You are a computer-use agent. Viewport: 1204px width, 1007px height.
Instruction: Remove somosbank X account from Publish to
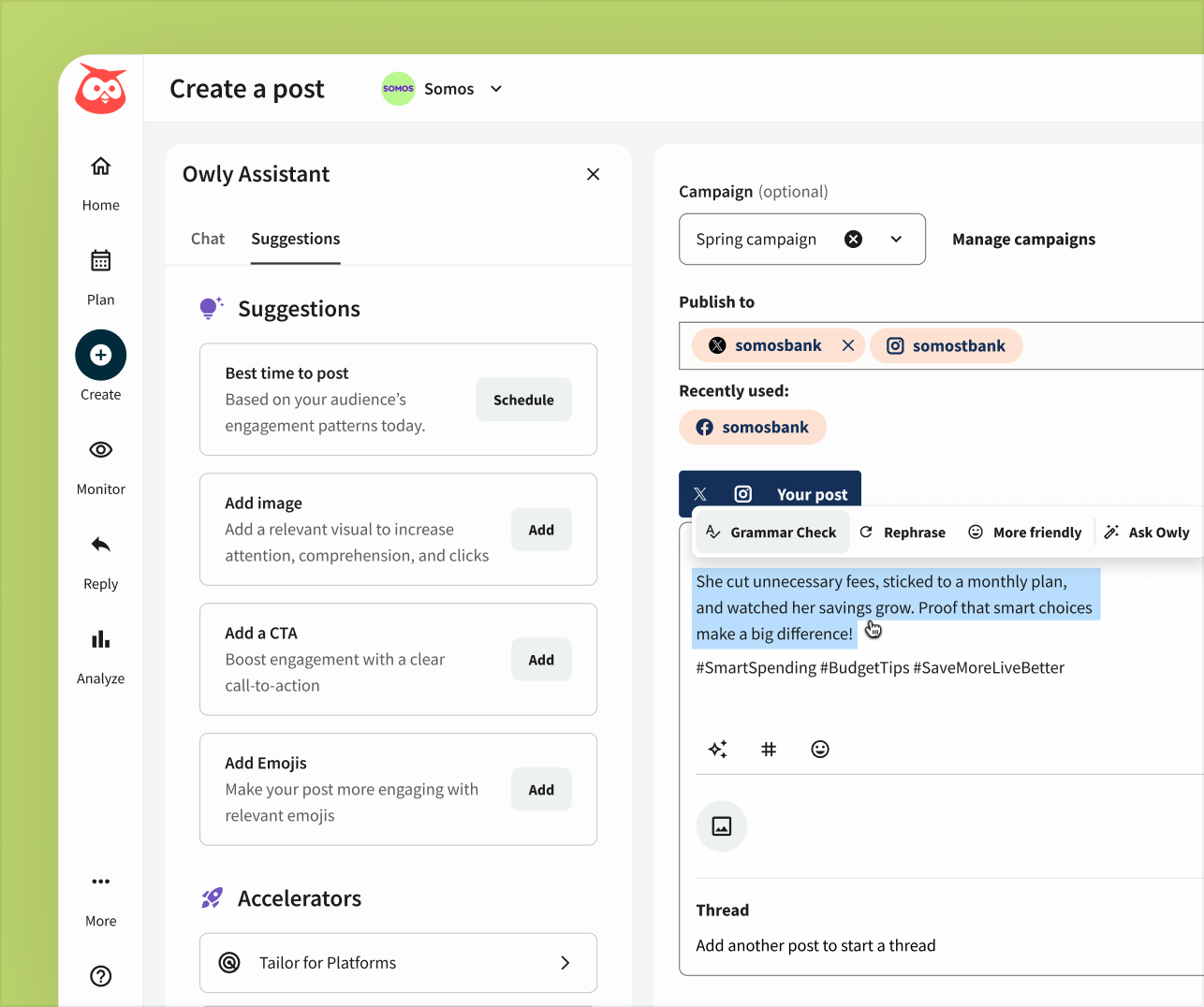(848, 345)
